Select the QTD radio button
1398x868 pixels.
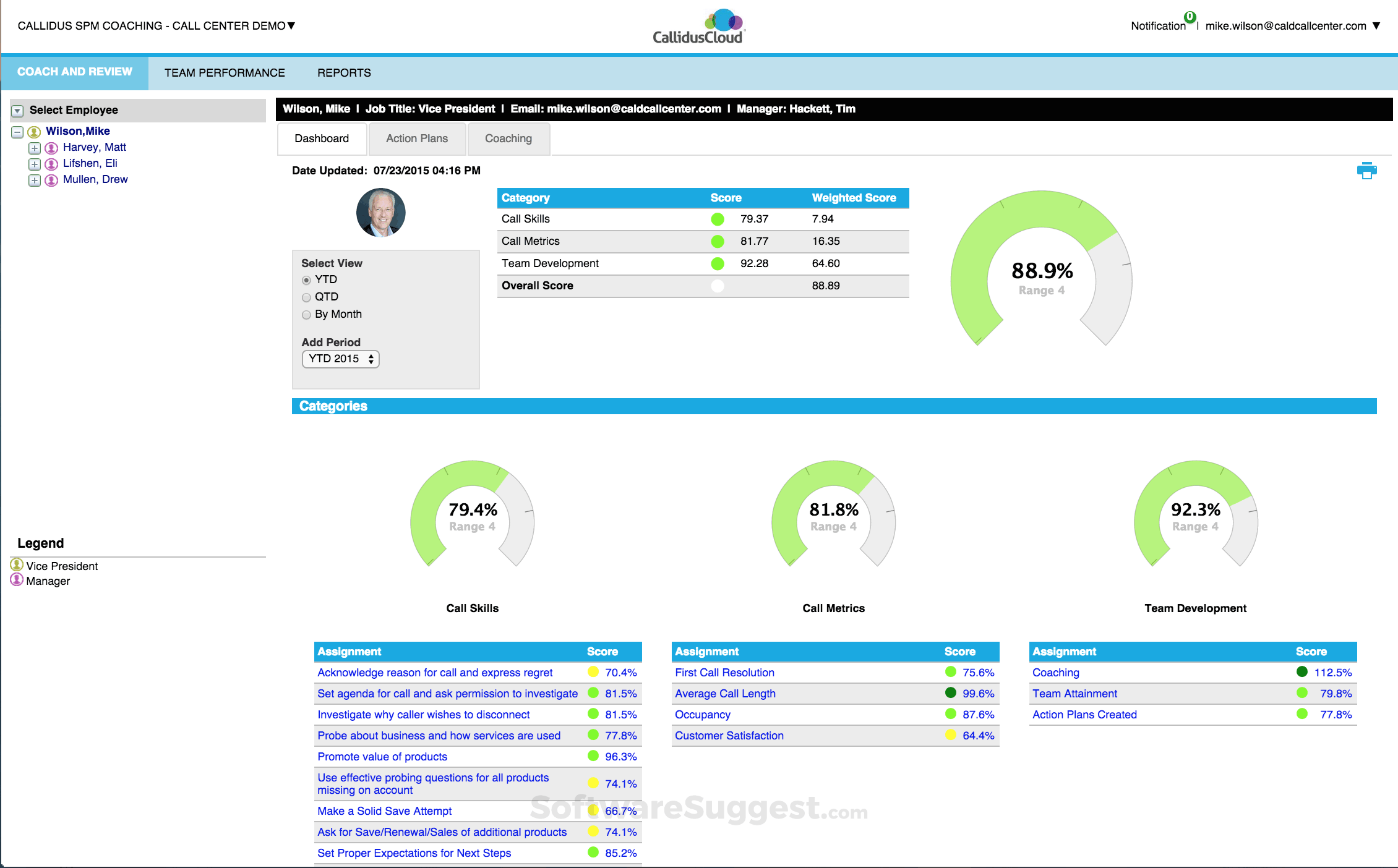[x=306, y=297]
